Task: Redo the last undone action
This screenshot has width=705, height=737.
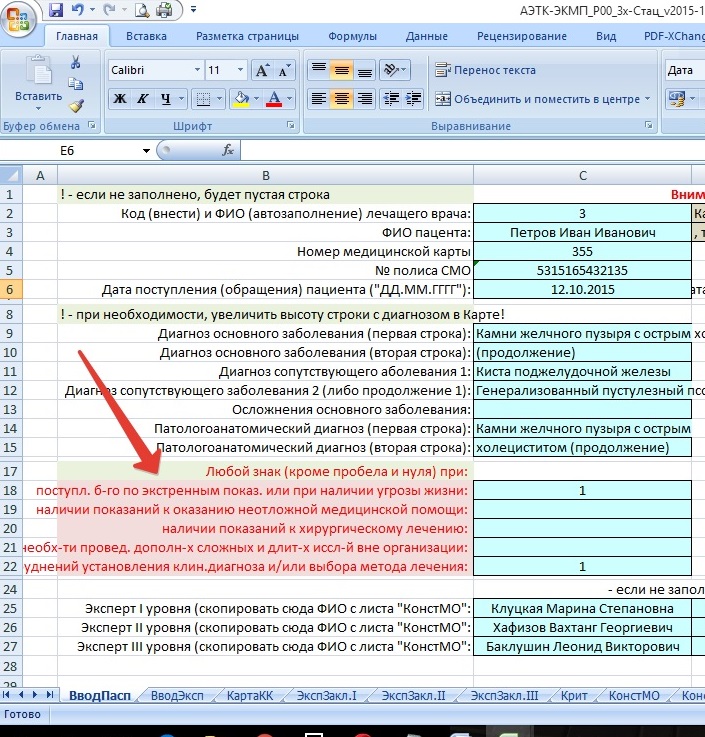Action: (109, 10)
